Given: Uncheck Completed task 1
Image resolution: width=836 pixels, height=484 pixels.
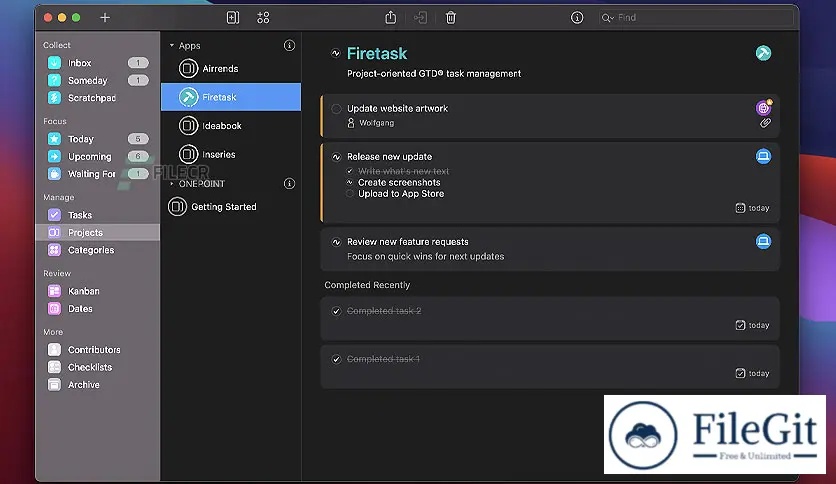Looking at the screenshot, I should [336, 359].
